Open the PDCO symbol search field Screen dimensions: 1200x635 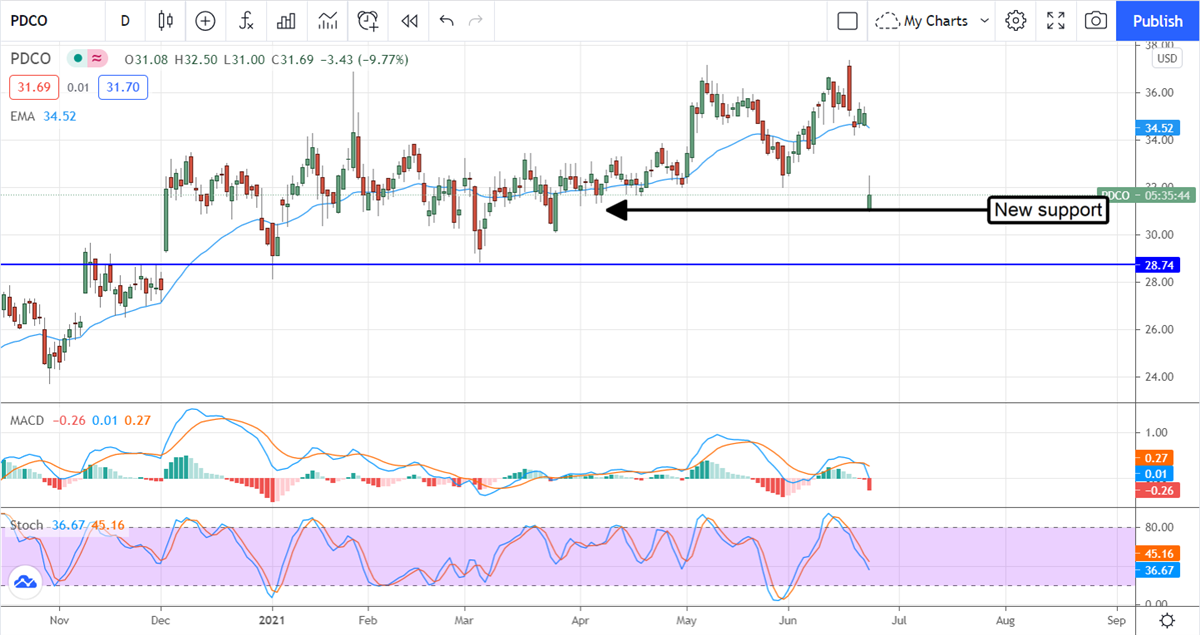[50, 20]
